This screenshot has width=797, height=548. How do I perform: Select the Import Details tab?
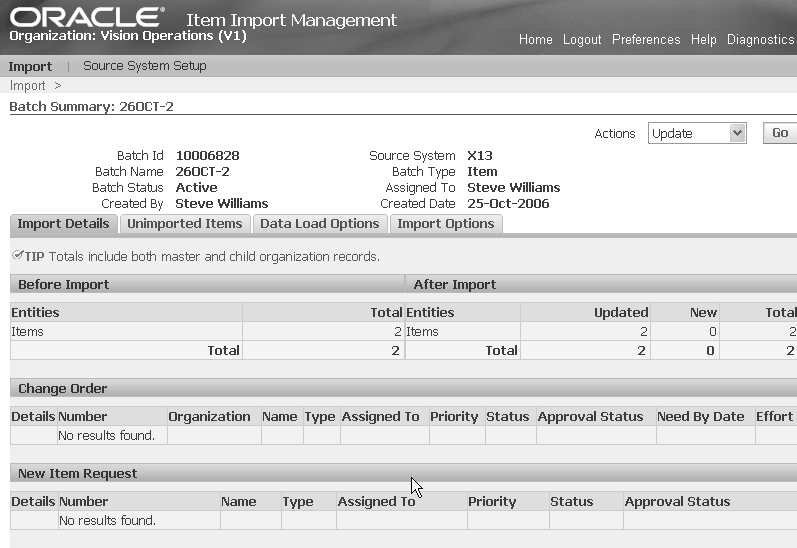tap(64, 224)
